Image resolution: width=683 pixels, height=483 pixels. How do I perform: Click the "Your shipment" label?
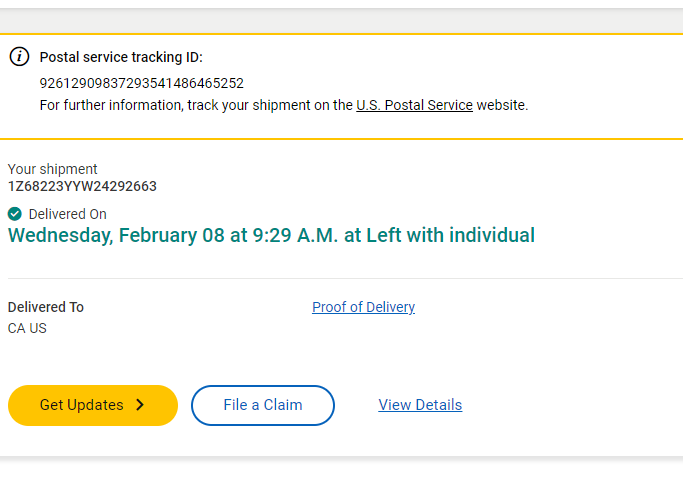point(53,169)
